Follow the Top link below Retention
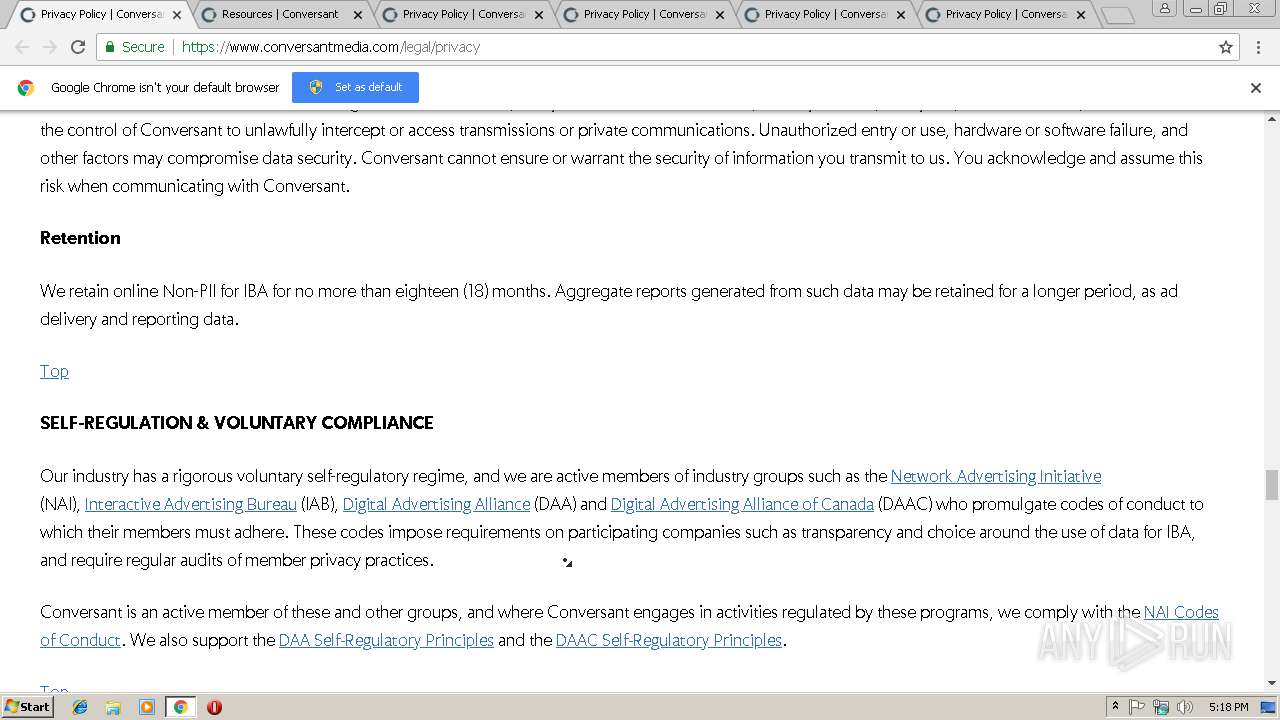The height and width of the screenshot is (720, 1280). (x=54, y=371)
